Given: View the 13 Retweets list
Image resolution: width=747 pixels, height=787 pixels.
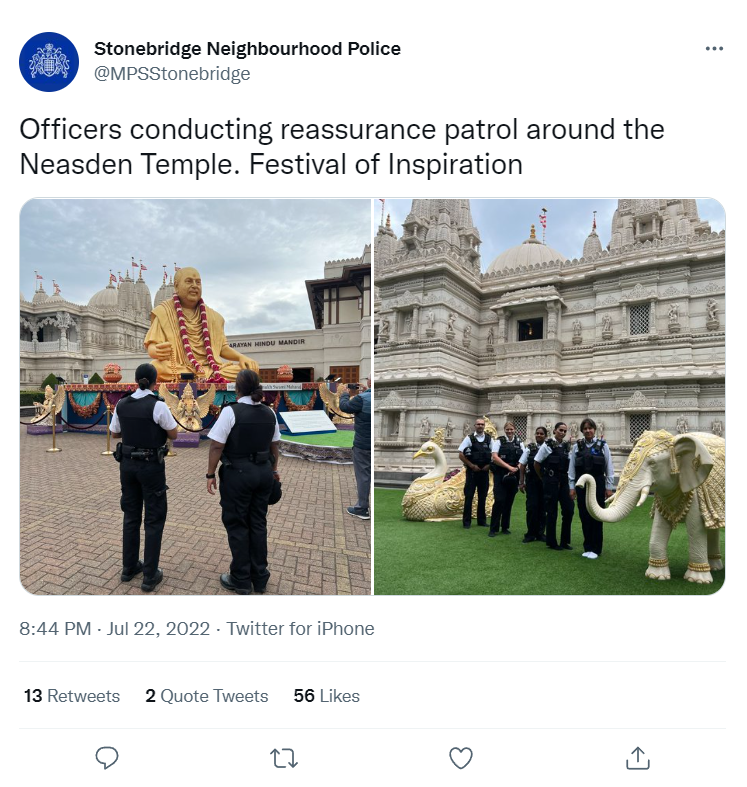Looking at the screenshot, I should [x=72, y=696].
